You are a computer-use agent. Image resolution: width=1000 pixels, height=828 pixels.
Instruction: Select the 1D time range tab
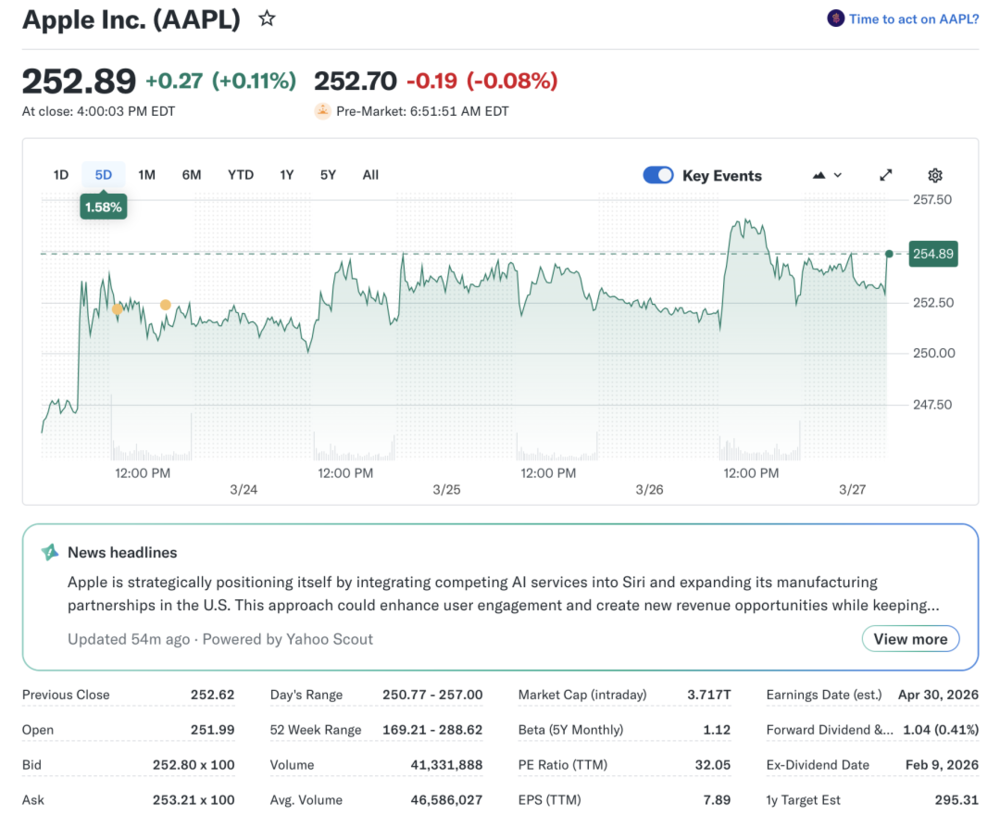click(61, 175)
